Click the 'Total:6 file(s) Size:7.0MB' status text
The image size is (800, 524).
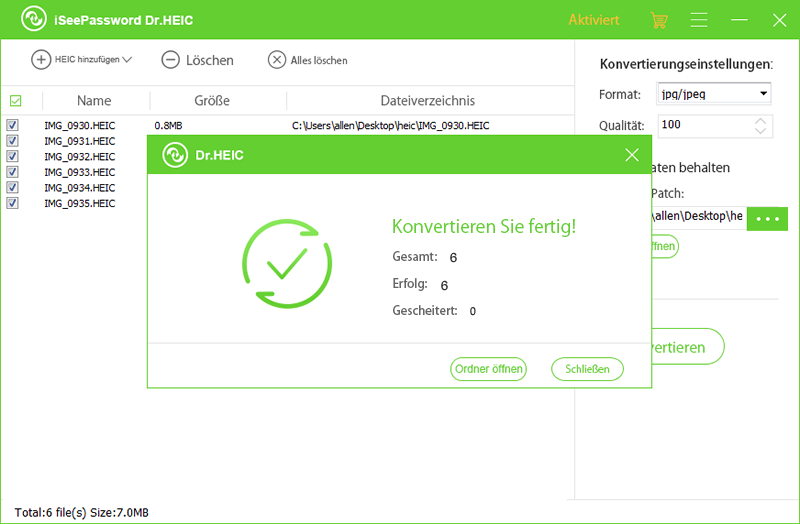click(x=82, y=512)
